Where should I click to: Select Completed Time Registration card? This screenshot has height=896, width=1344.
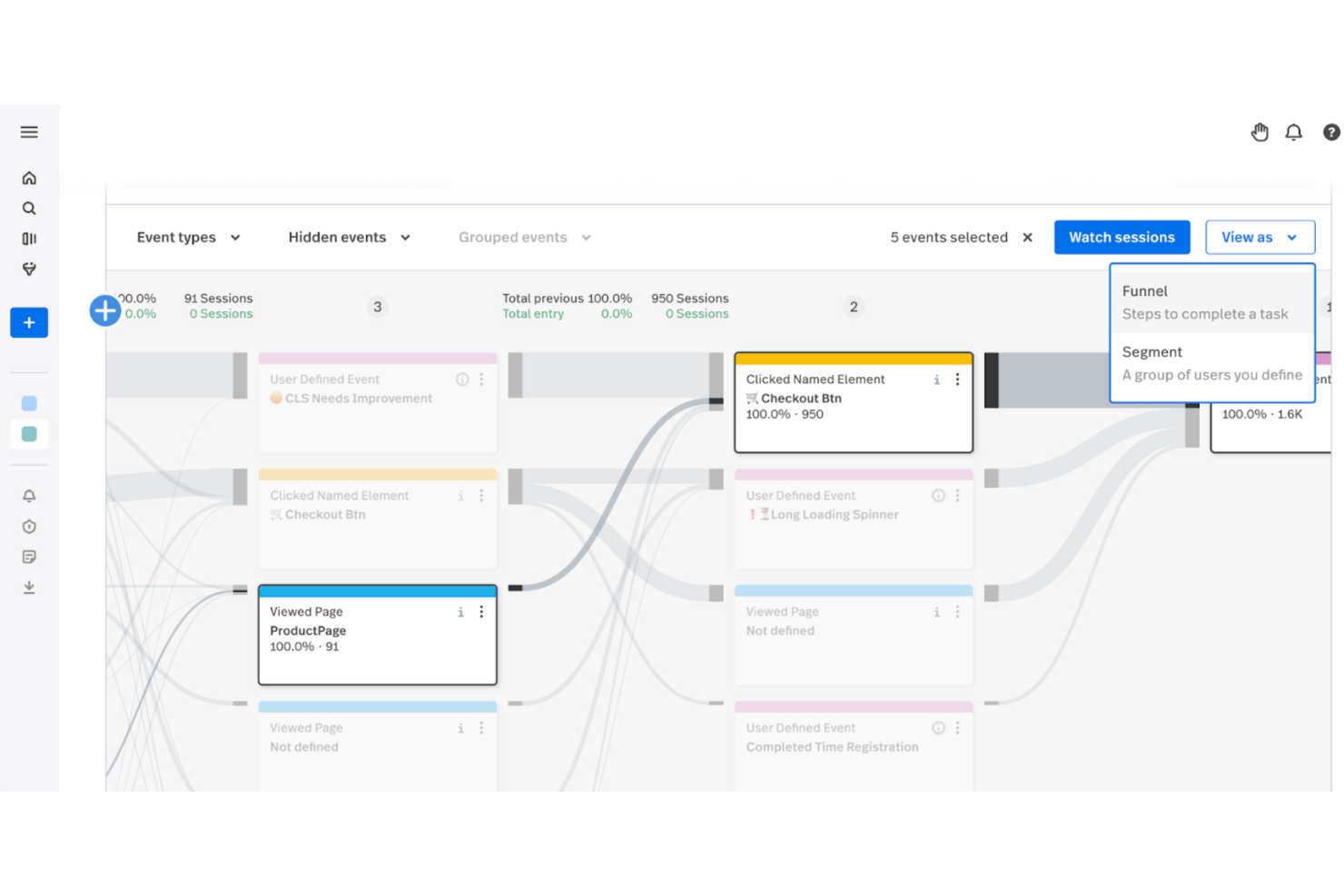tap(854, 746)
